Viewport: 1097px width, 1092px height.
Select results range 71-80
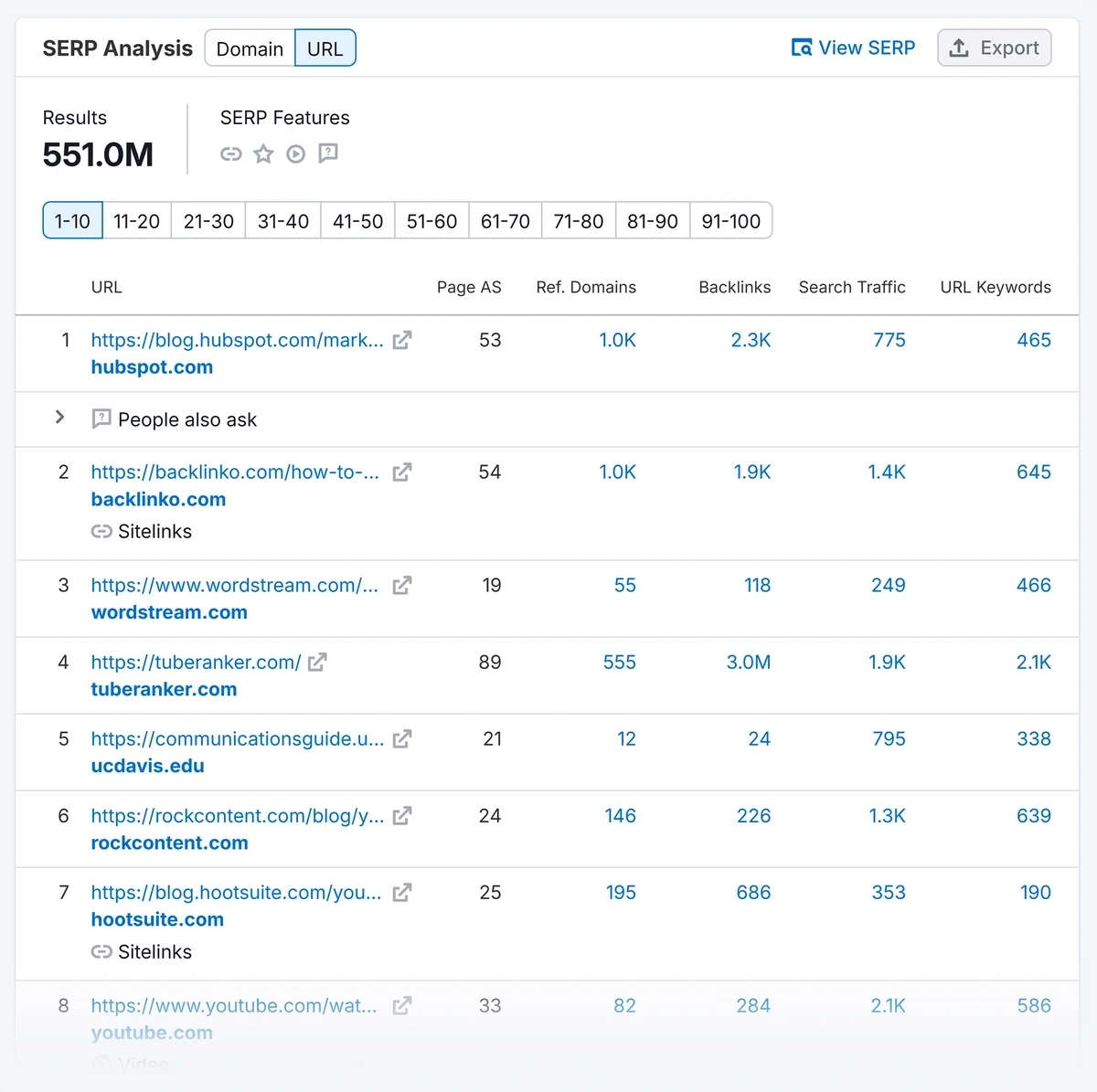[579, 221]
